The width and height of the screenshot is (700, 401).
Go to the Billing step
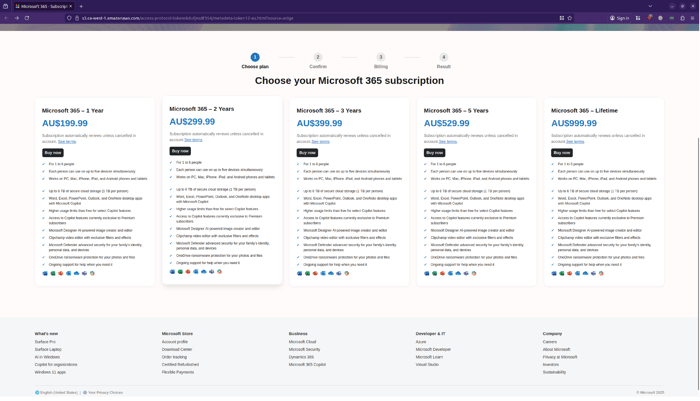tap(381, 61)
